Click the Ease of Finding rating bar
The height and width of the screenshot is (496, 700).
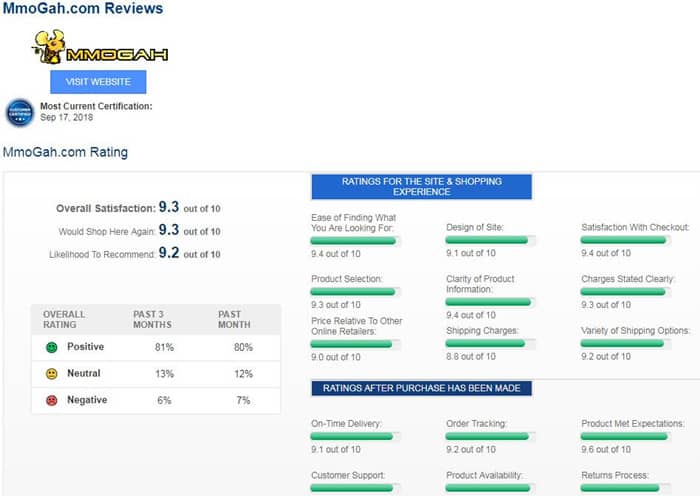(x=355, y=241)
